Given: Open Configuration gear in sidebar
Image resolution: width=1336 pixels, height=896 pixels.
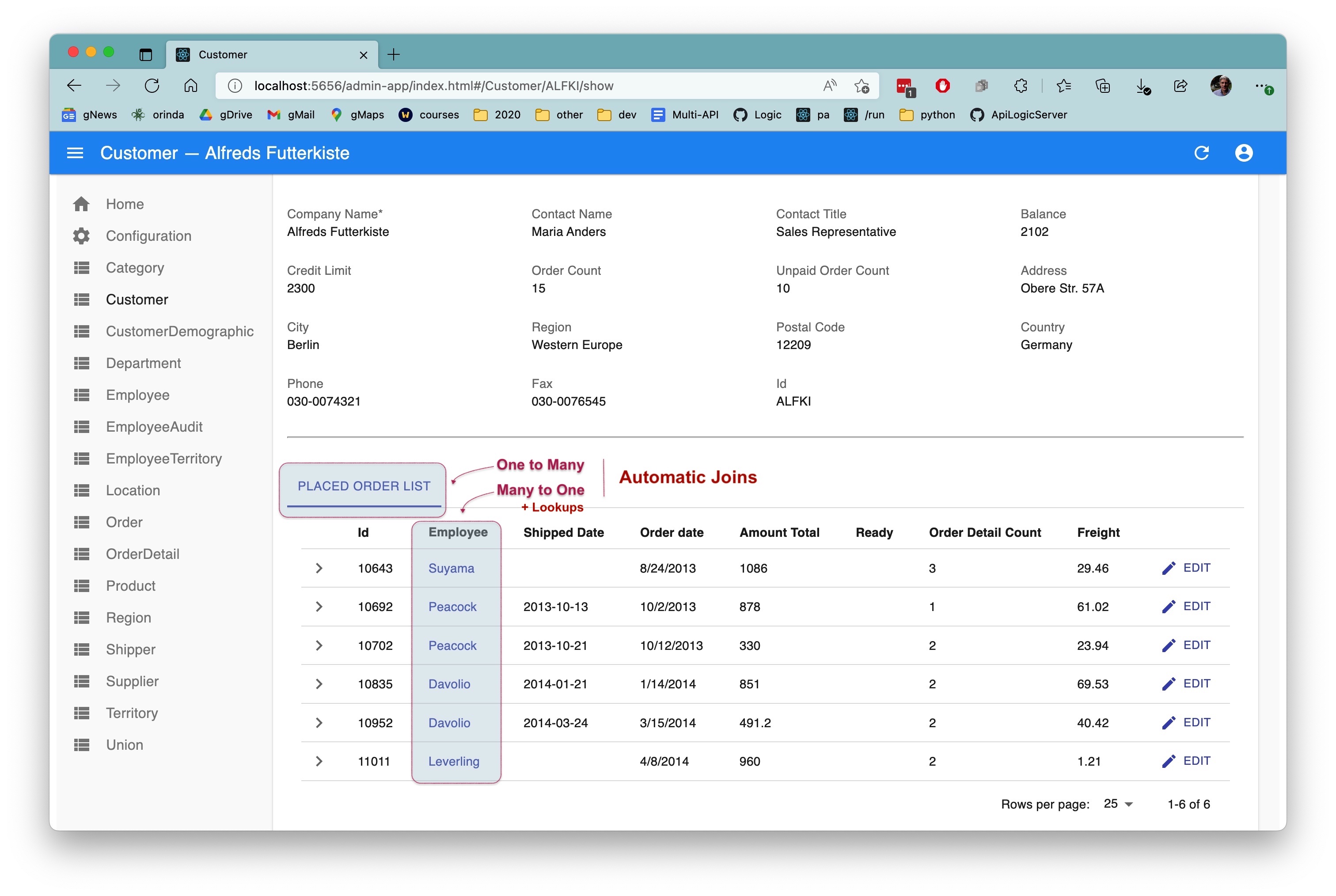Looking at the screenshot, I should (81, 236).
